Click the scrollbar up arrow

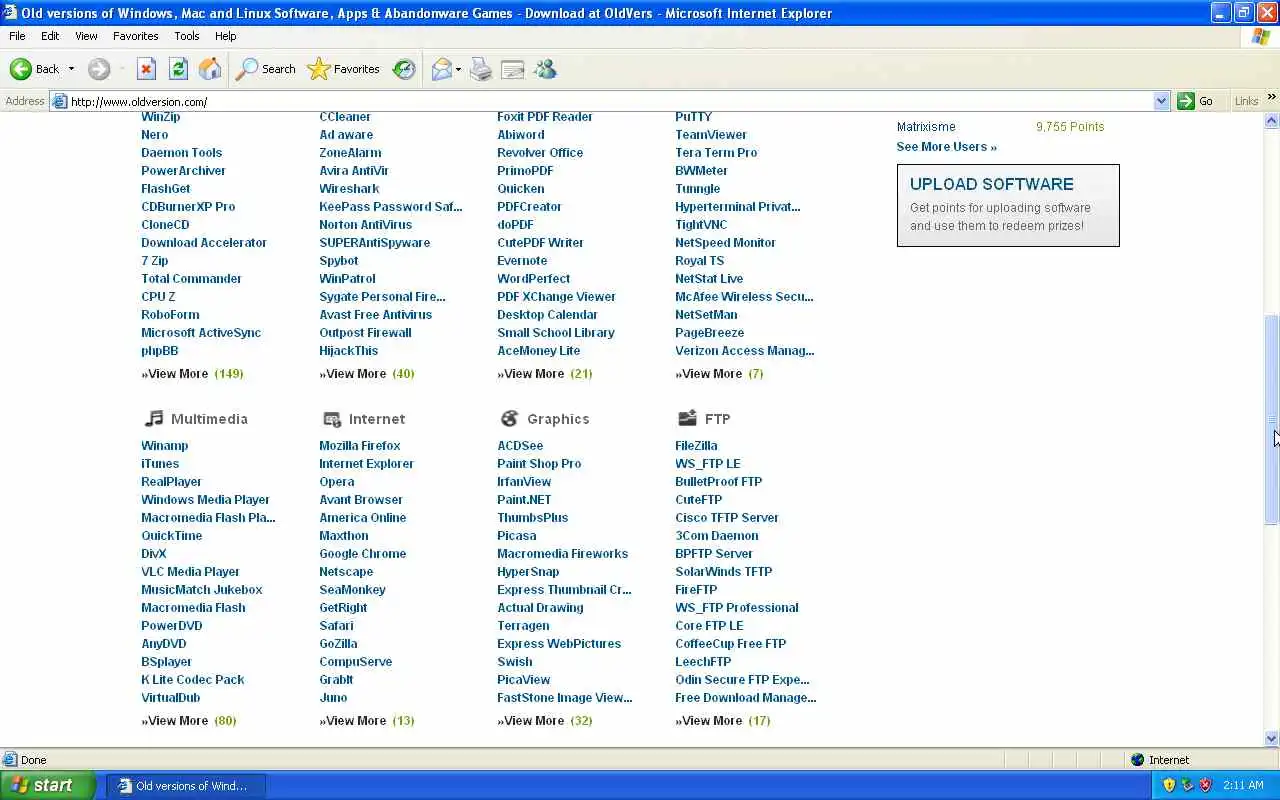tap(1272, 121)
